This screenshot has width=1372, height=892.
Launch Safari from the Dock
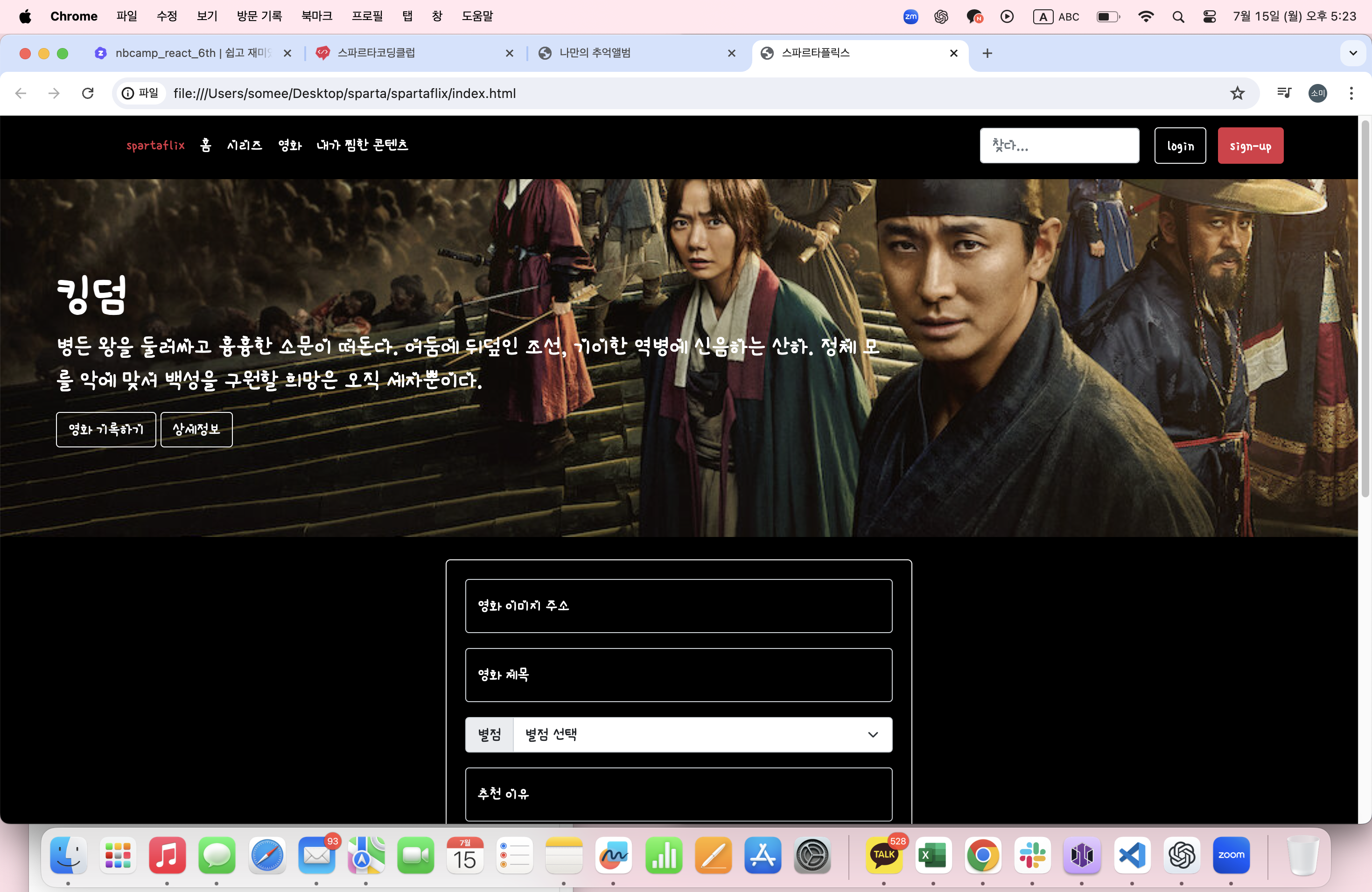(267, 855)
